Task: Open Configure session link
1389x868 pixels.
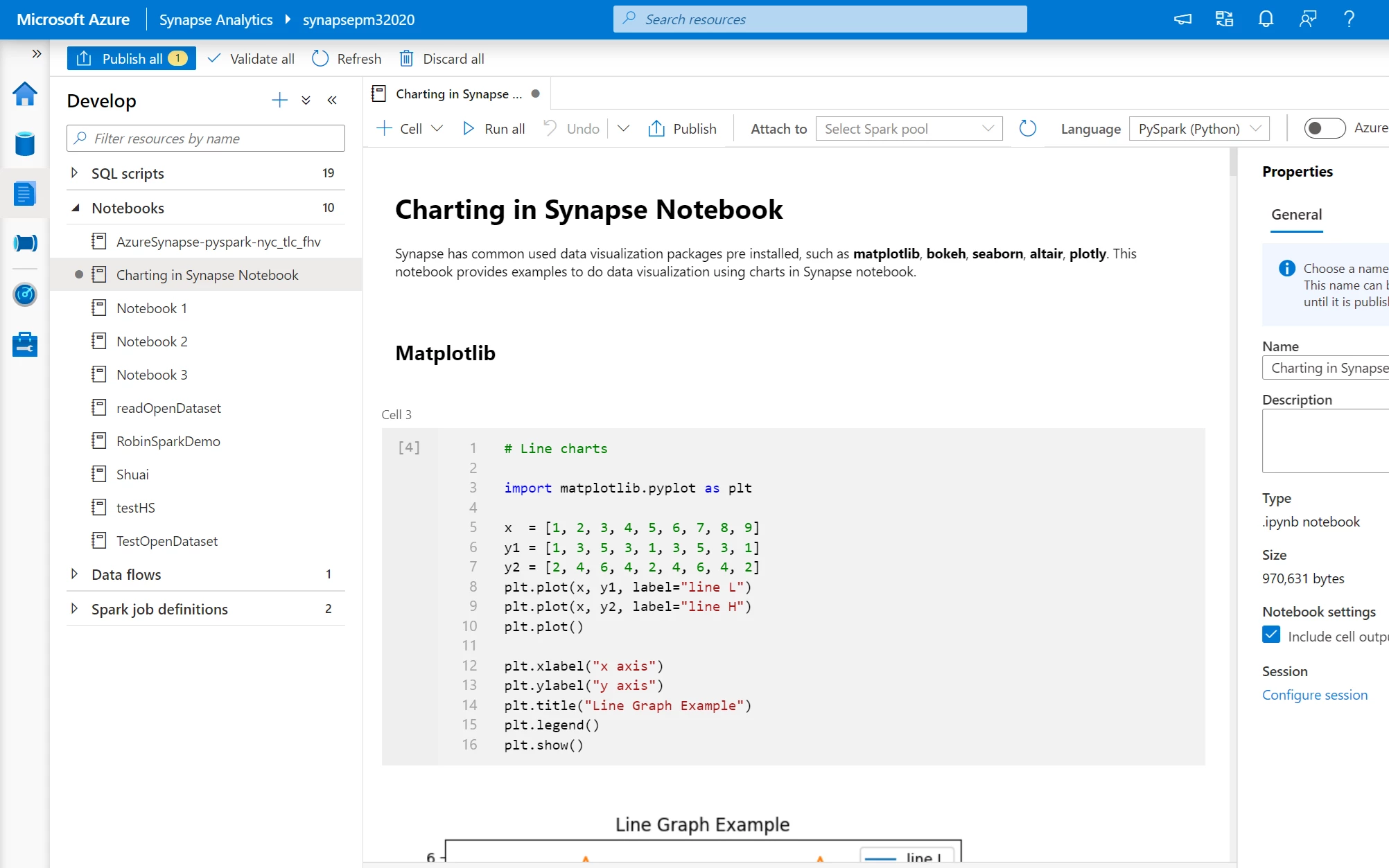Action: point(1314,694)
